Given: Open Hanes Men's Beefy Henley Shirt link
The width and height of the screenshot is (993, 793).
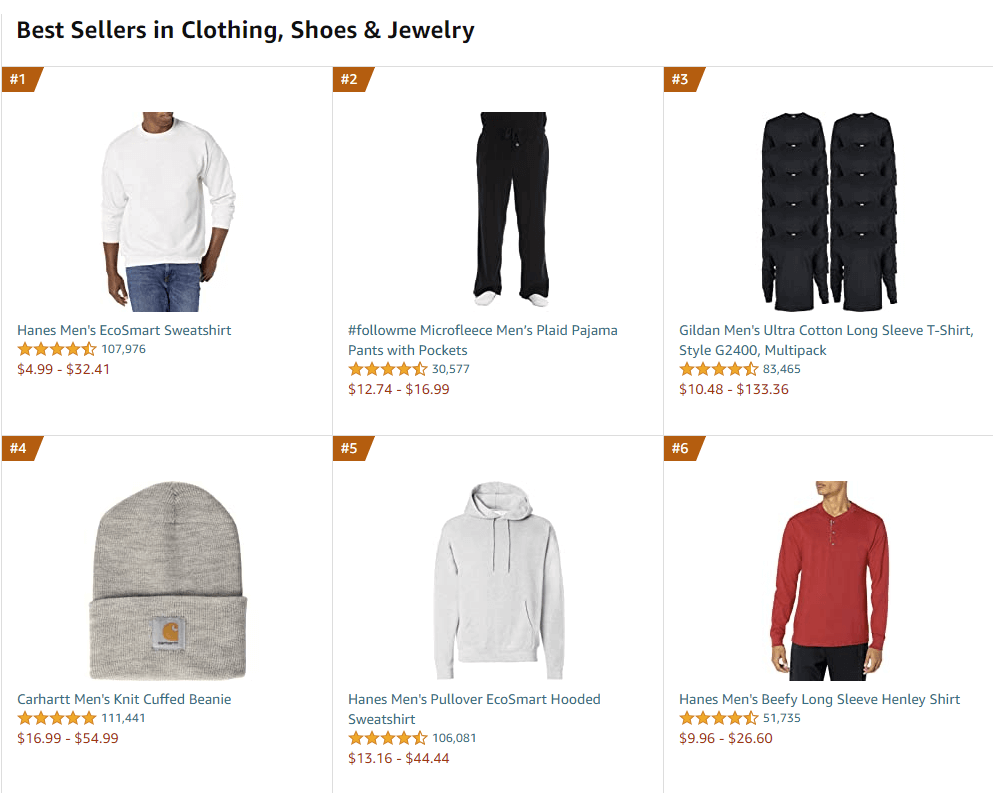Looking at the screenshot, I should coord(819,699).
